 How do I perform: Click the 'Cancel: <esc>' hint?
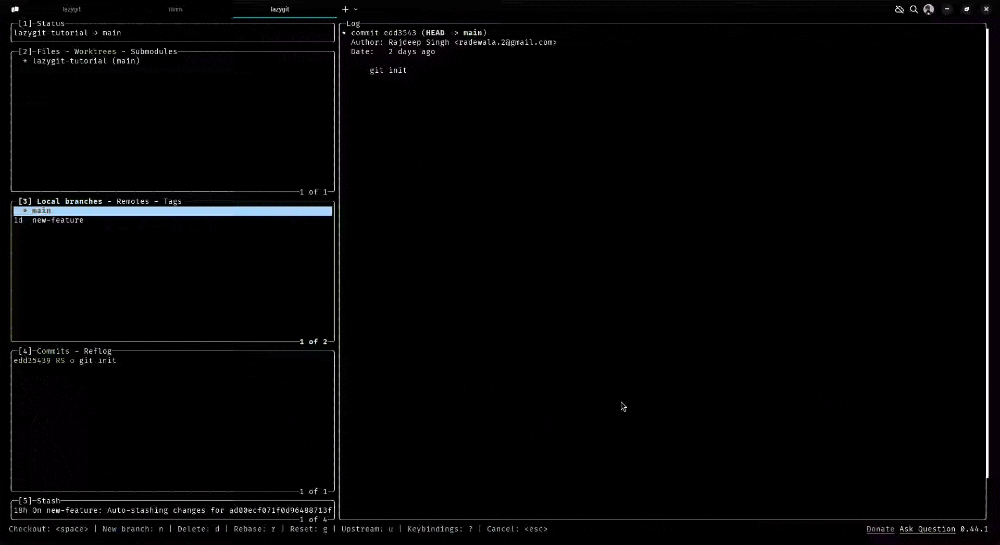tap(517, 529)
